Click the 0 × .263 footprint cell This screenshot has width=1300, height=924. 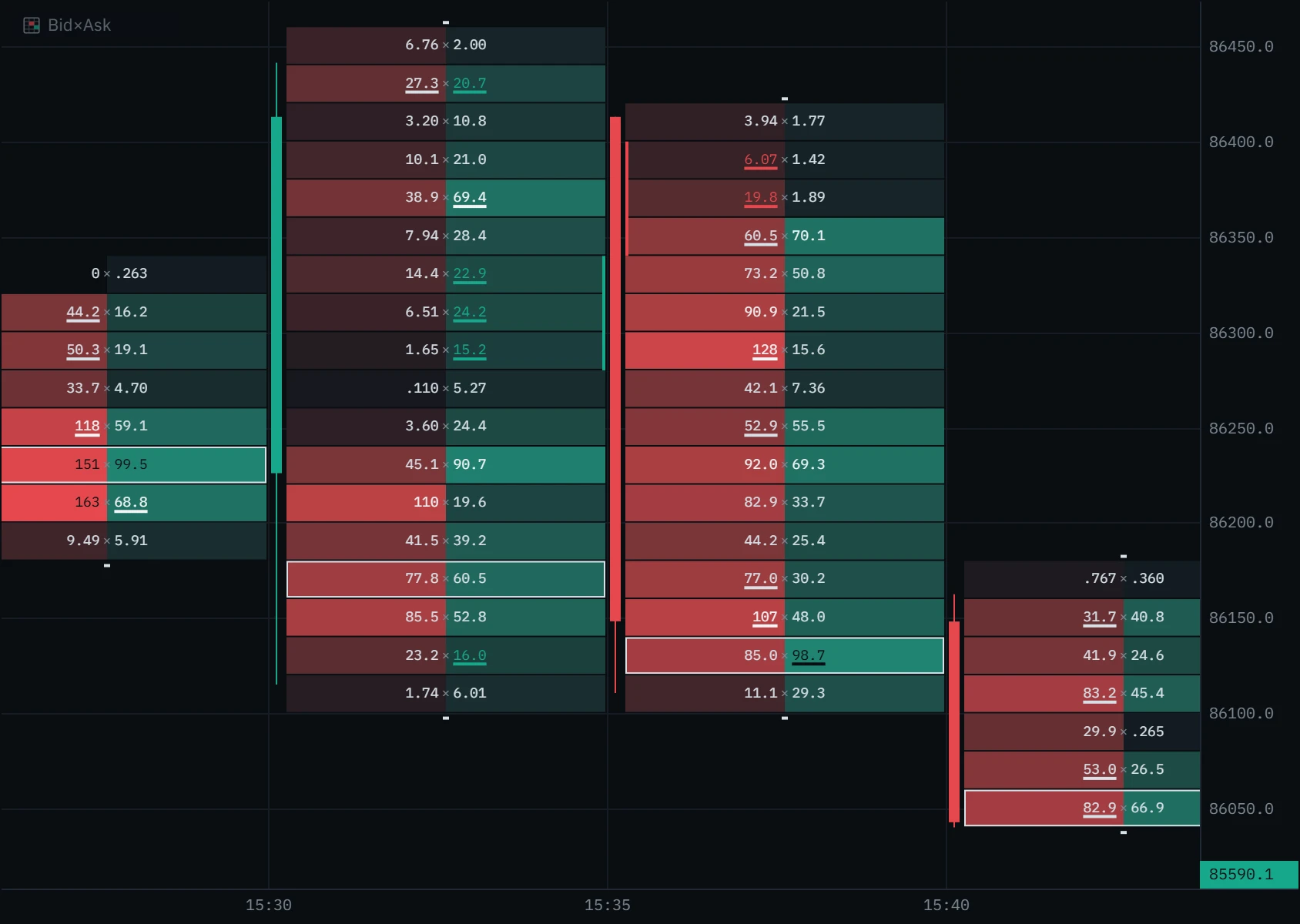click(134, 274)
